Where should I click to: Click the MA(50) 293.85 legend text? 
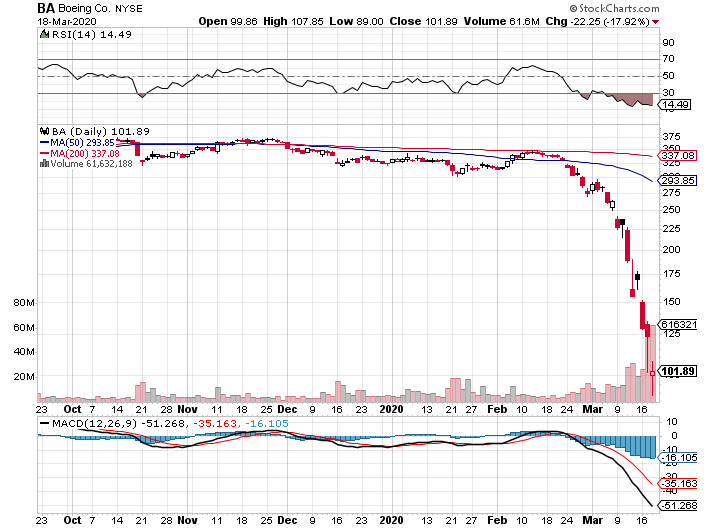pyautogui.click(x=82, y=142)
